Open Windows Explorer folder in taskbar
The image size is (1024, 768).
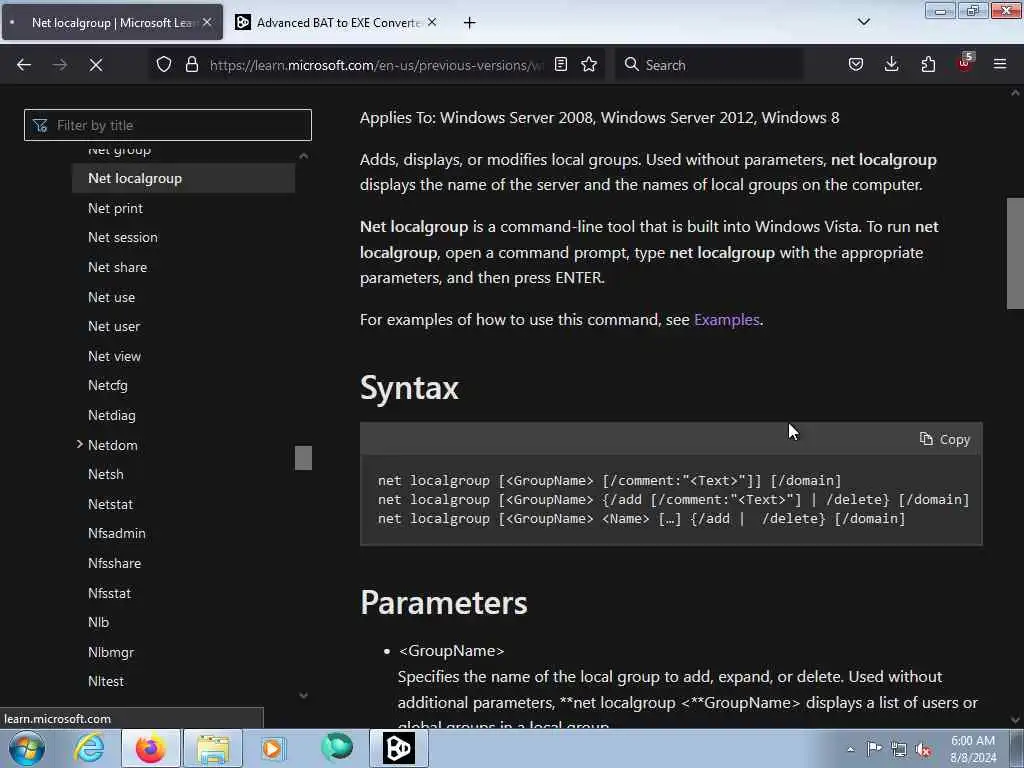[213, 748]
